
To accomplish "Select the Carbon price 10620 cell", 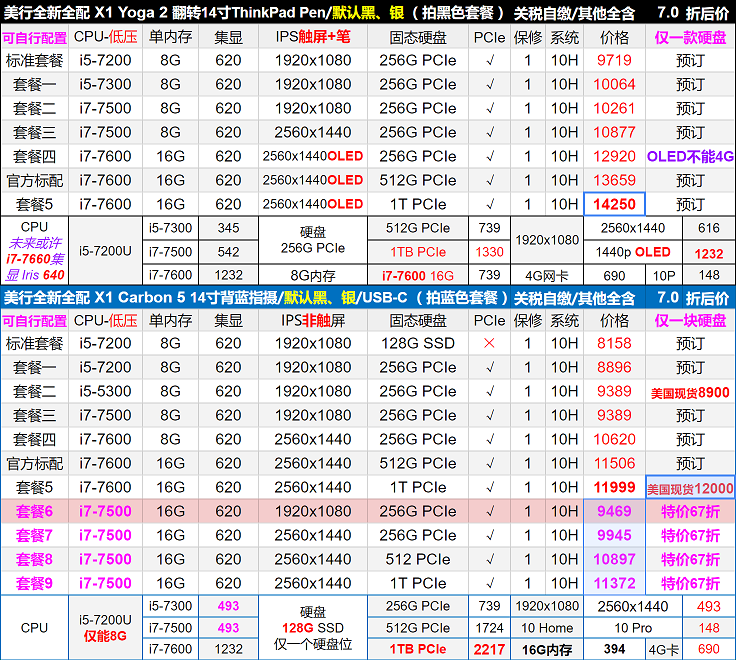I will [x=614, y=439].
